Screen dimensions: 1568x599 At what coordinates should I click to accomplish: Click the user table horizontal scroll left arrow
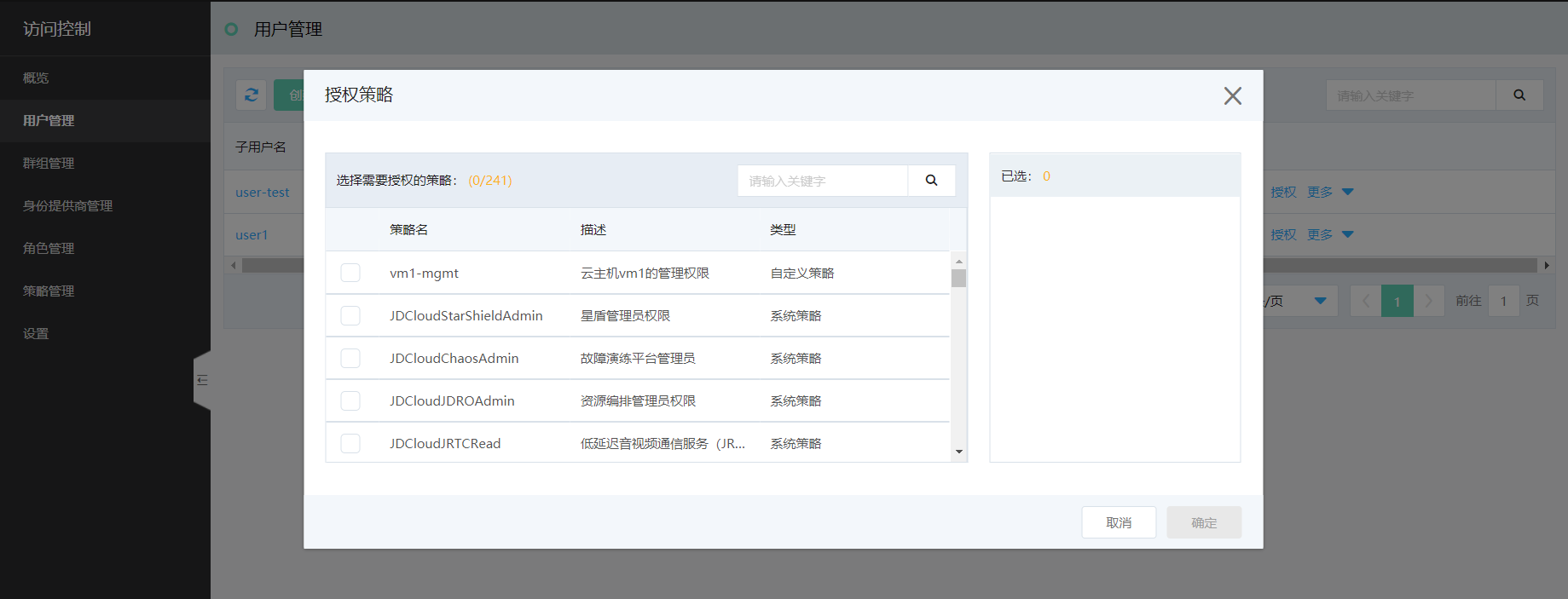point(234,266)
